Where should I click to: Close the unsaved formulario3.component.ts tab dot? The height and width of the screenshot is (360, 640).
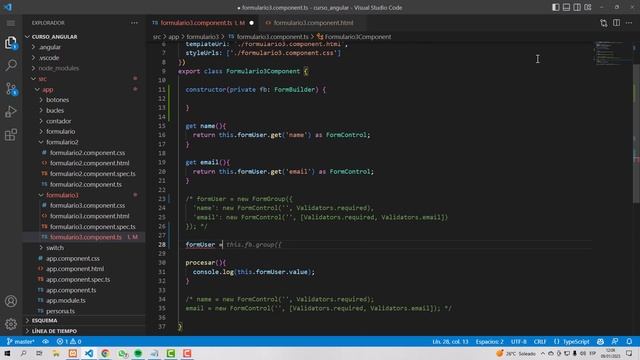coord(251,23)
